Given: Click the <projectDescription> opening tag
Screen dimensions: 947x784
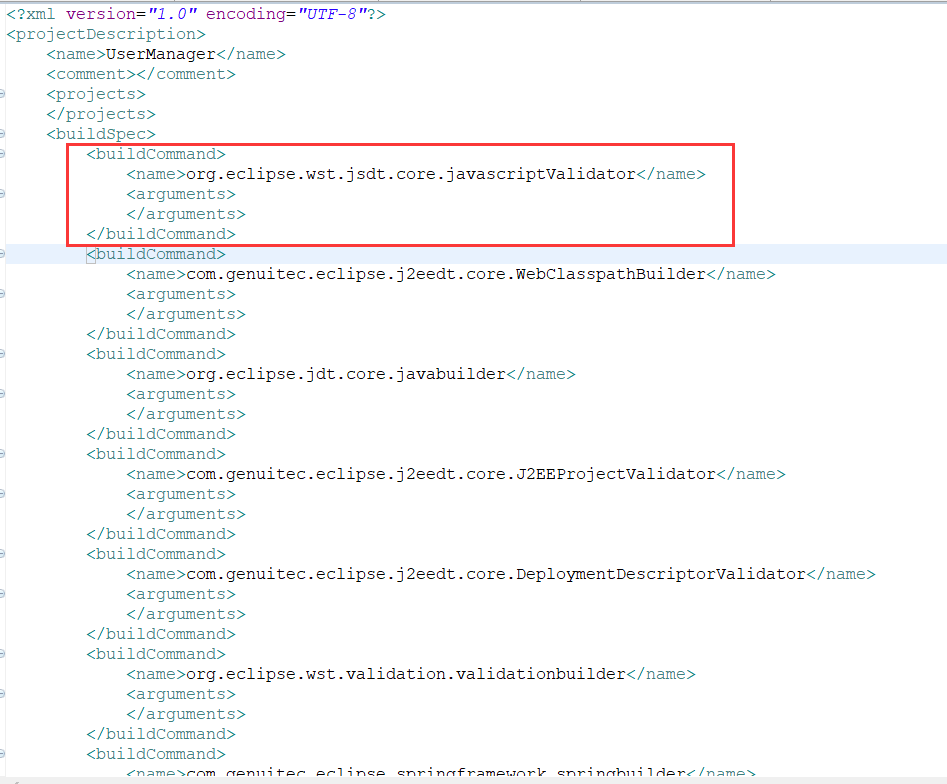Looking at the screenshot, I should [106, 34].
